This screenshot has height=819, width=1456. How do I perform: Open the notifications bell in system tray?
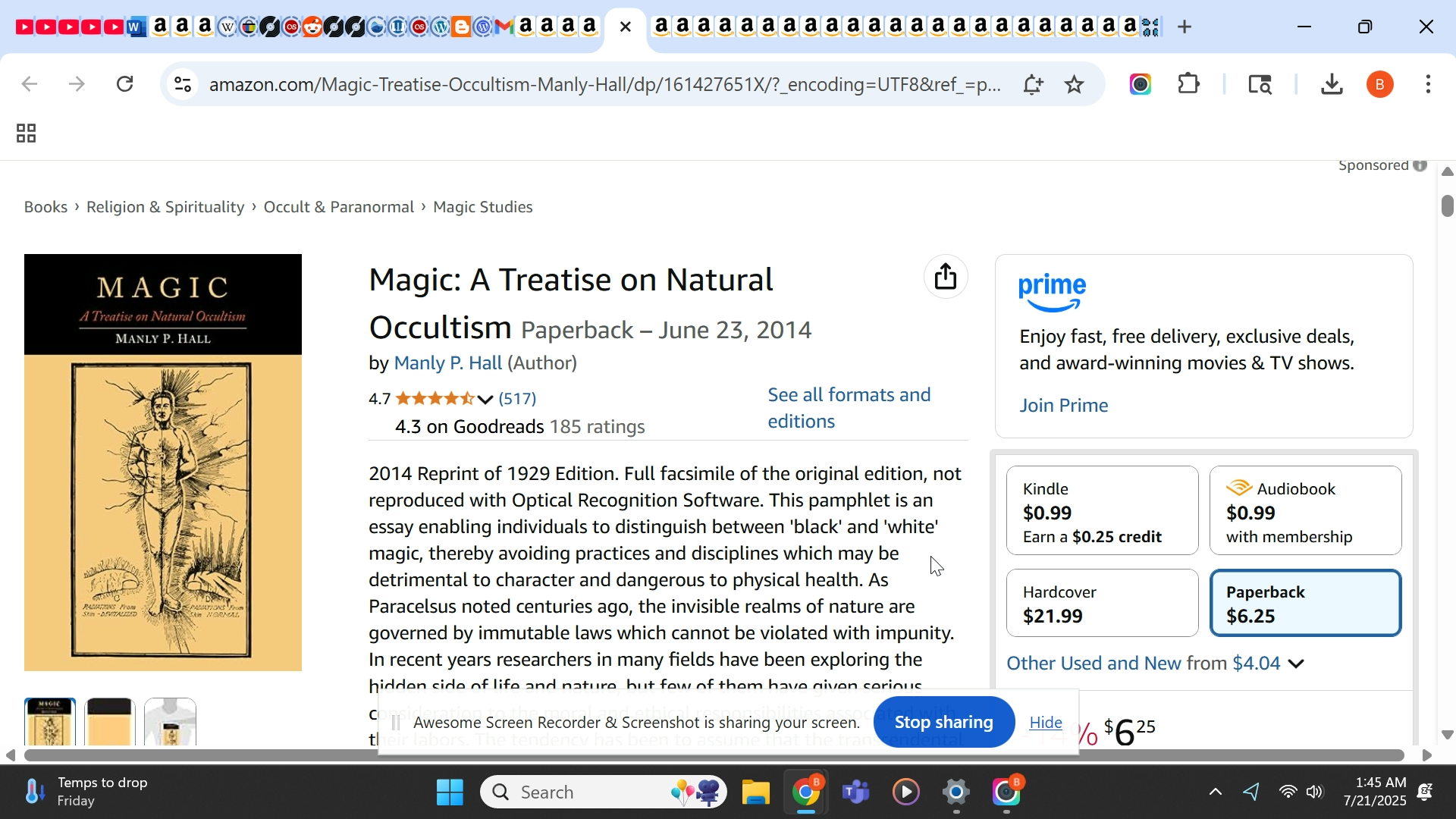pos(1426,793)
